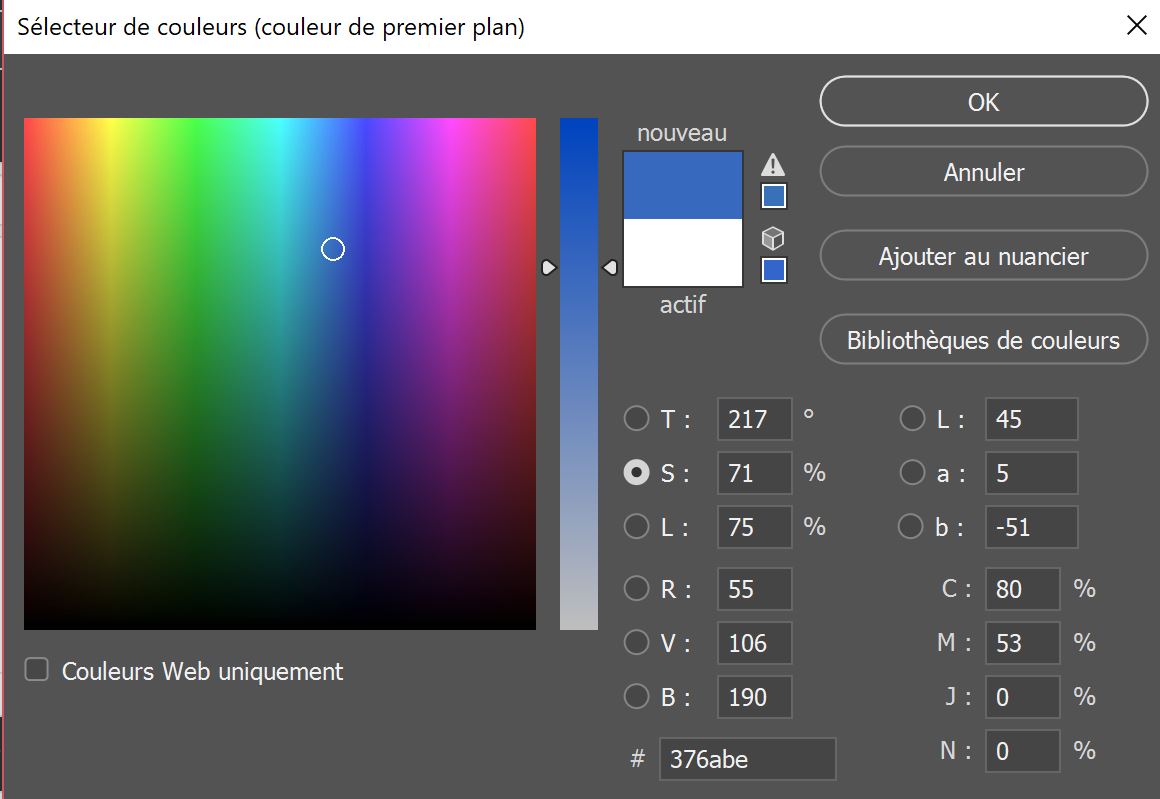Select the V (green) radio button
Screen dimensions: 1160x799
click(x=636, y=642)
